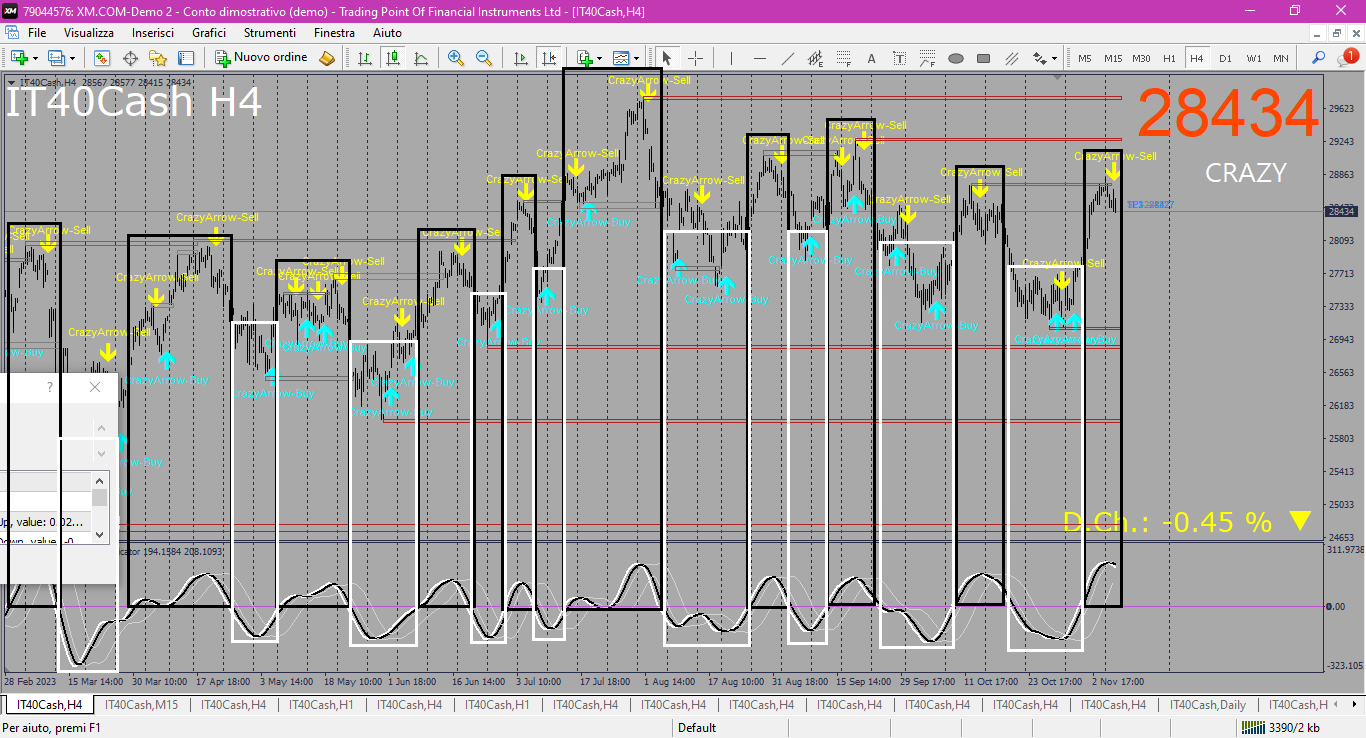The width and height of the screenshot is (1366, 738).
Task: Open the Strumenti menu
Action: click(x=270, y=33)
